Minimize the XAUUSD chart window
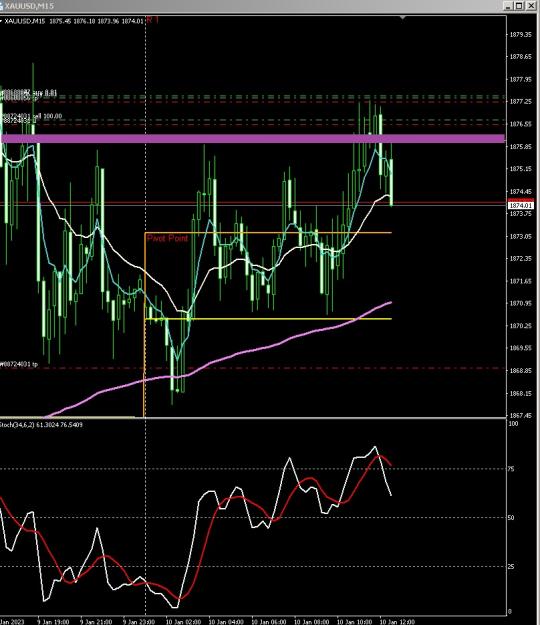Screen dimensions: 540x625 [508, 6]
